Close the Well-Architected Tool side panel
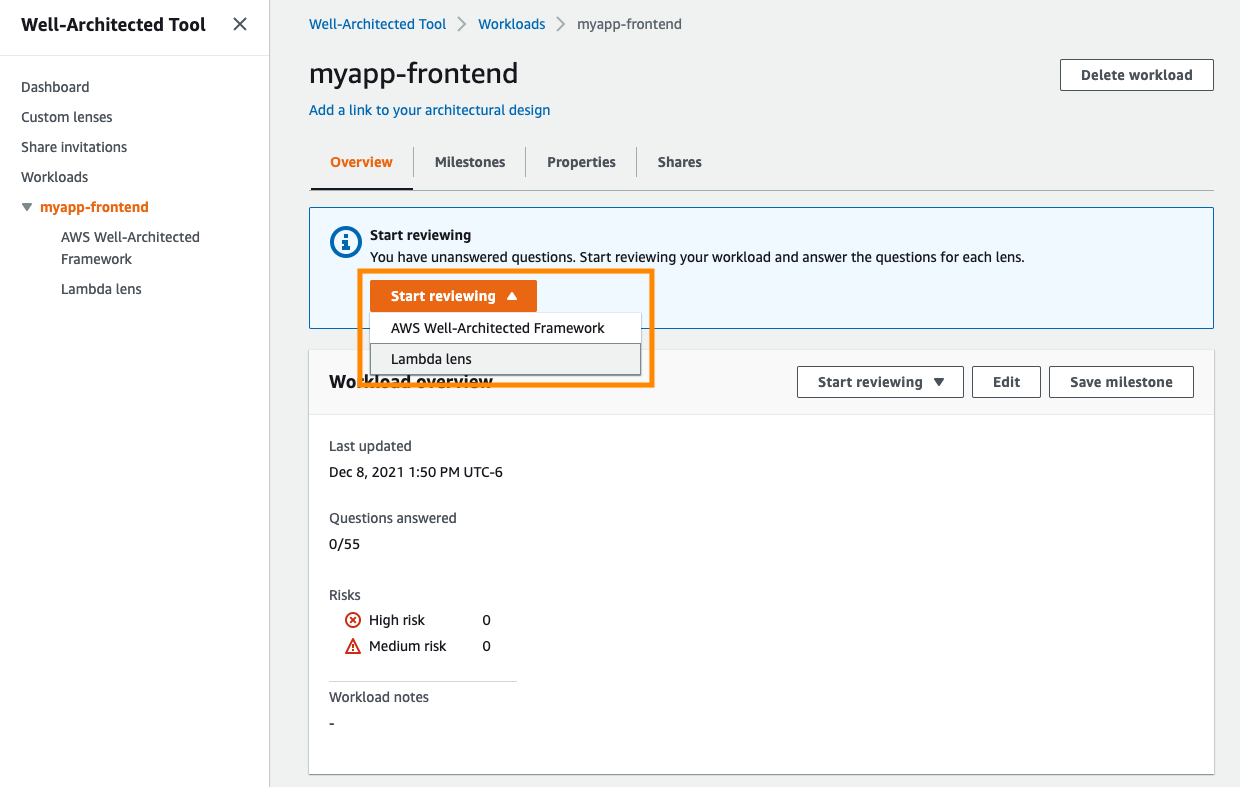Viewport: 1240px width, 787px height. (x=240, y=24)
